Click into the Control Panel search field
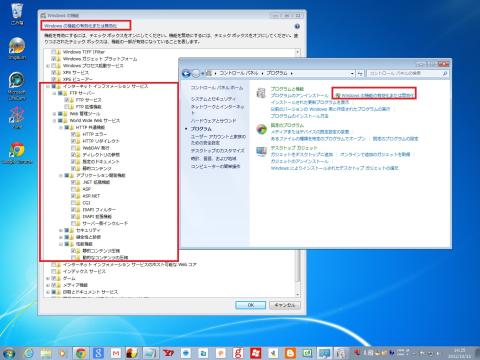 [x=404, y=73]
